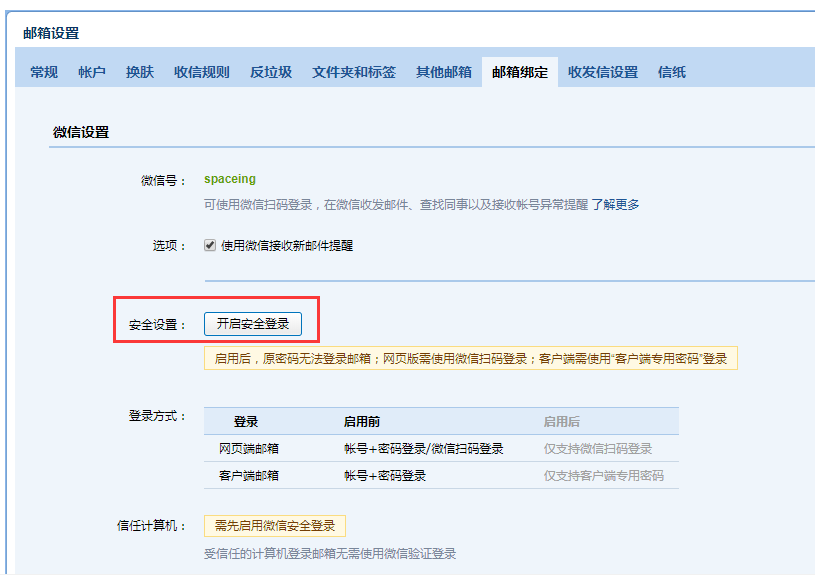The image size is (815, 575).
Task: Open the 反垃圾 tab
Action: click(271, 72)
